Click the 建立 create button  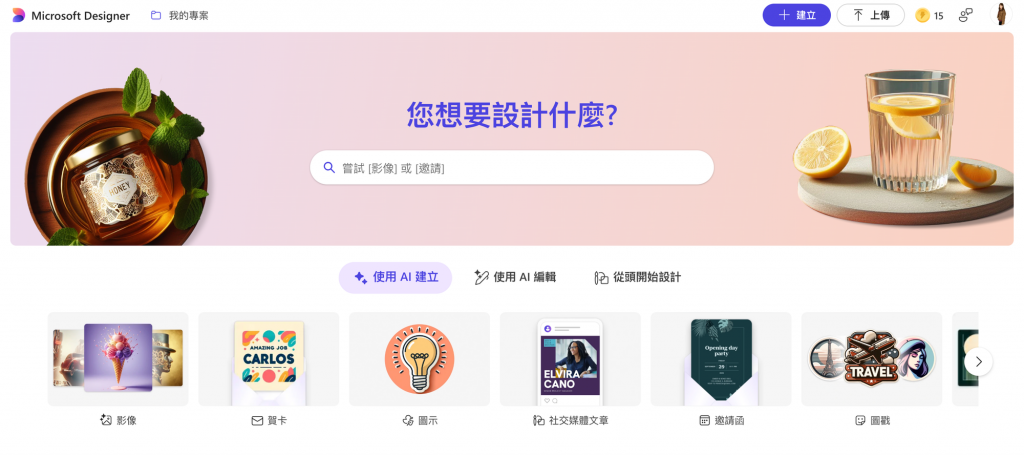[797, 15]
